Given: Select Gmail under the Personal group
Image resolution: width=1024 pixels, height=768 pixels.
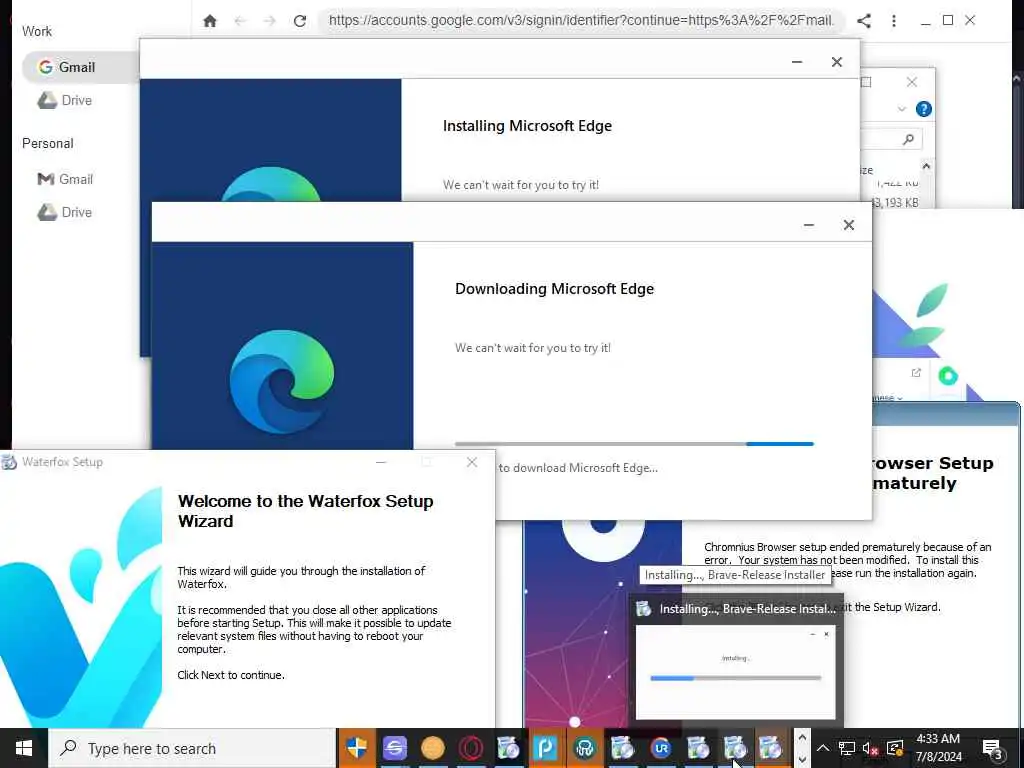Looking at the screenshot, I should point(65,179).
